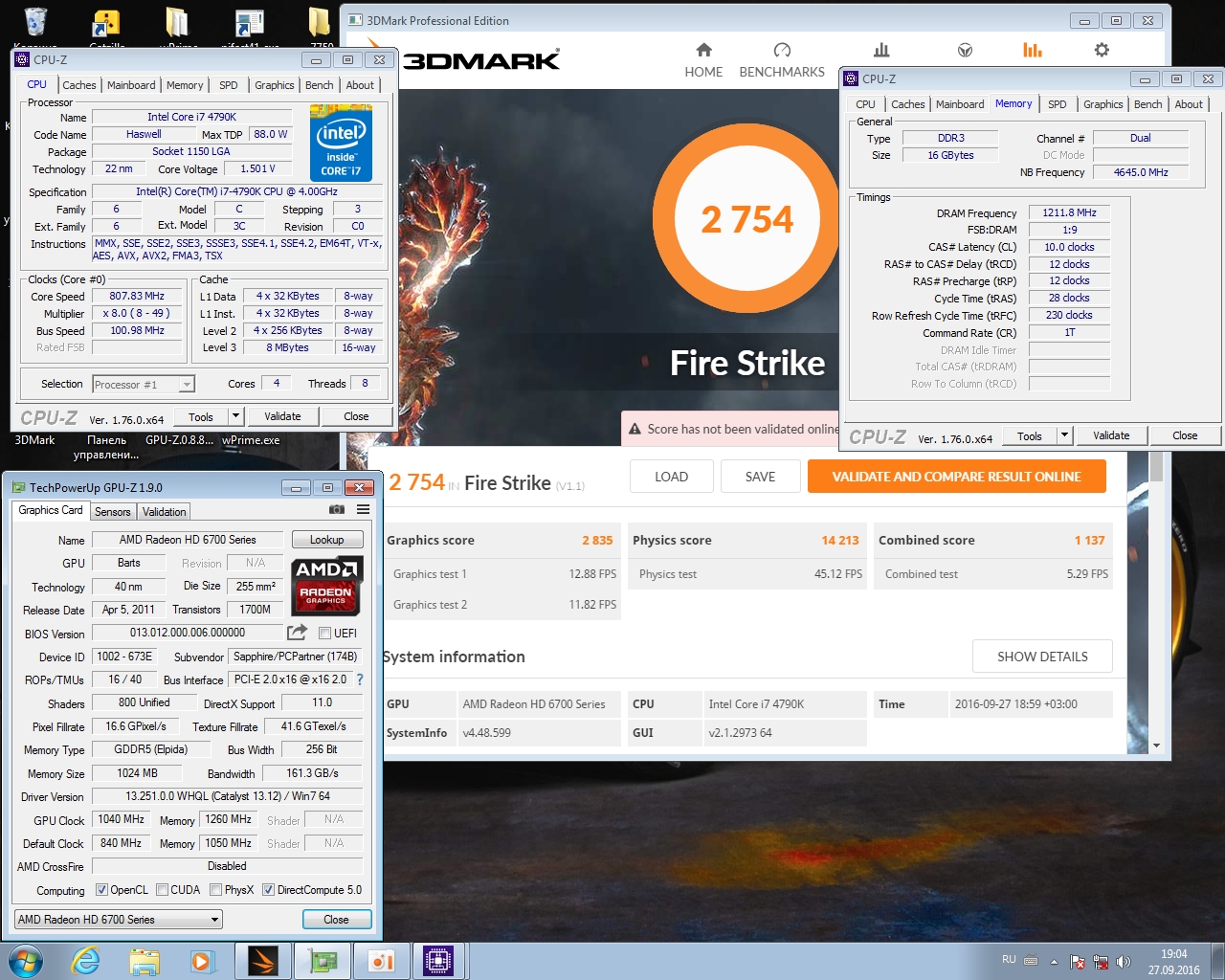
Task: Click the DRAM Frequency value 1211.8 MHz
Action: click(x=1069, y=212)
